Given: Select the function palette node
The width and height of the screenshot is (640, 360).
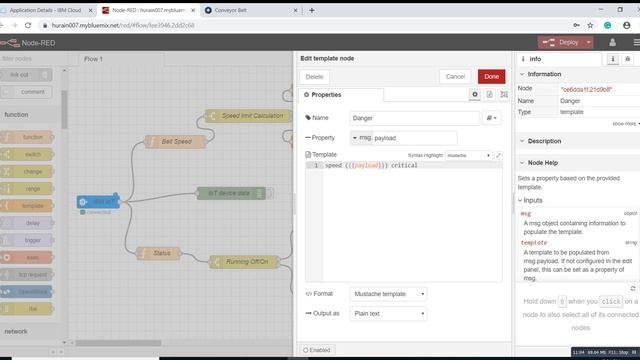Looking at the screenshot, I should point(27,137).
